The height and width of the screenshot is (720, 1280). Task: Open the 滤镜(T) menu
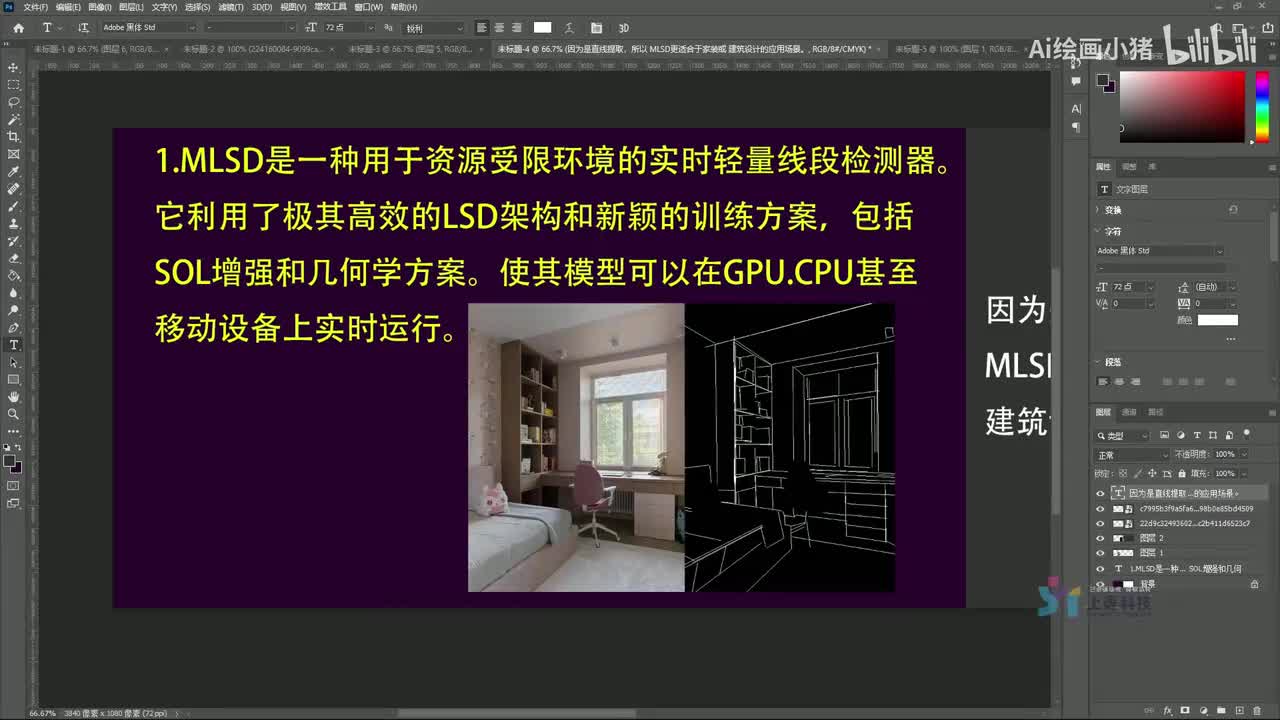pyautogui.click(x=231, y=7)
